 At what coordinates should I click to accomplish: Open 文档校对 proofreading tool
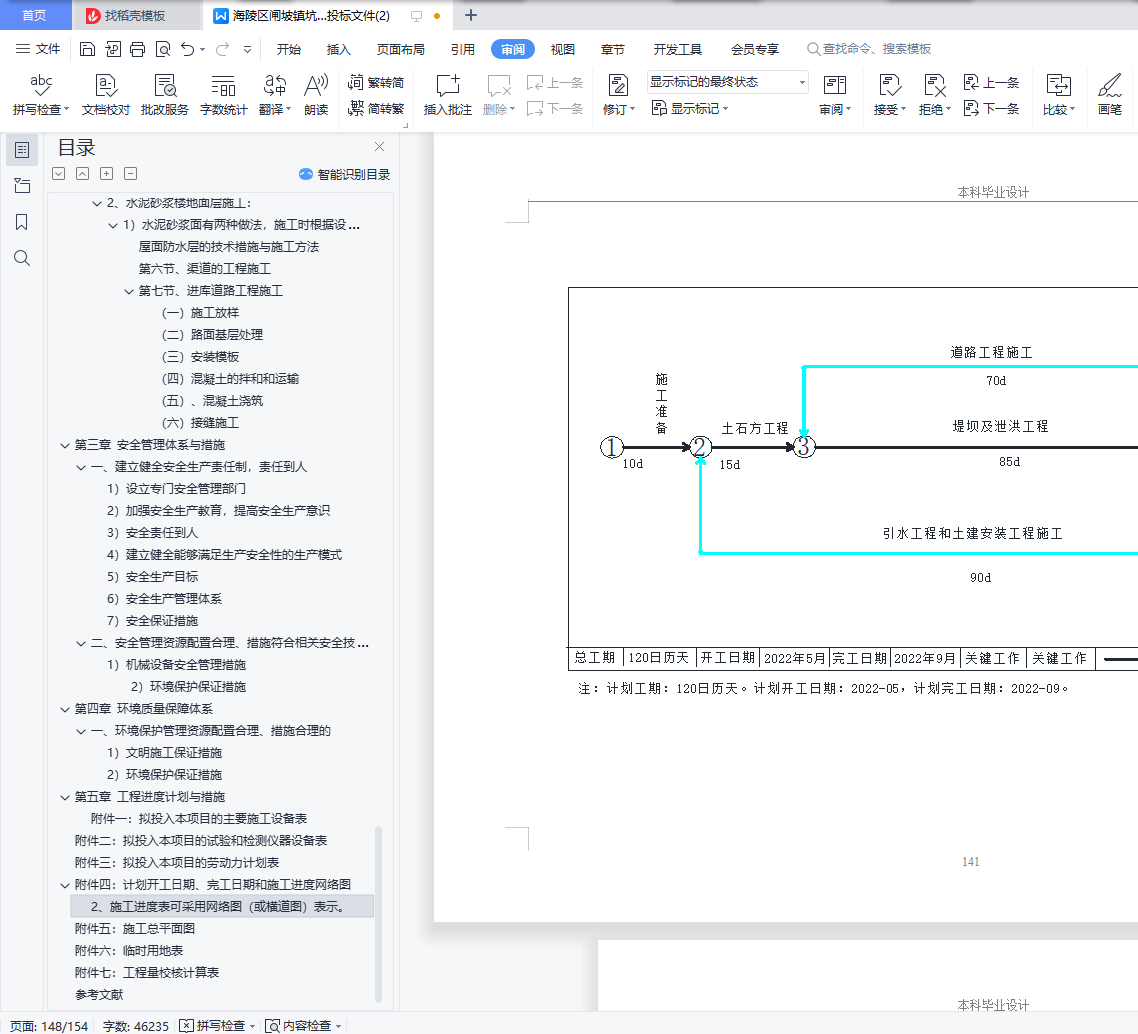[x=106, y=94]
